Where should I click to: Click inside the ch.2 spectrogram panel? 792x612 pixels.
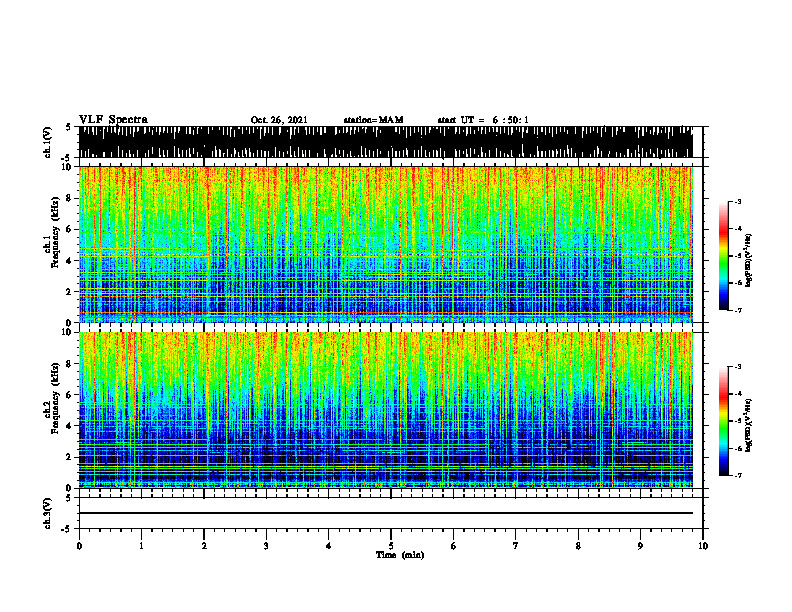[x=385, y=410]
